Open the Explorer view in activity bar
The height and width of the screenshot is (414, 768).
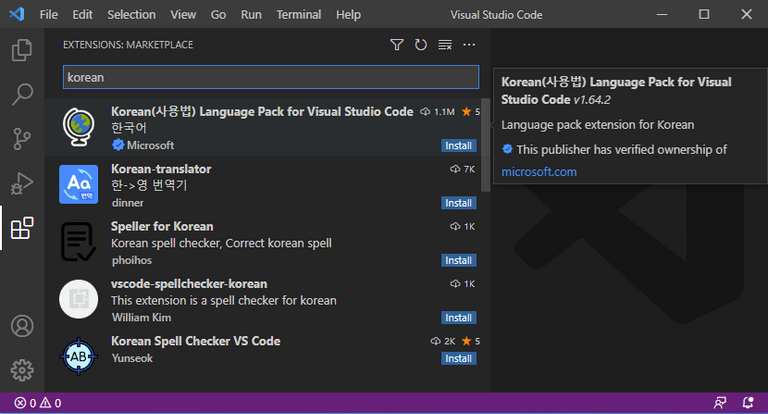pos(22,50)
